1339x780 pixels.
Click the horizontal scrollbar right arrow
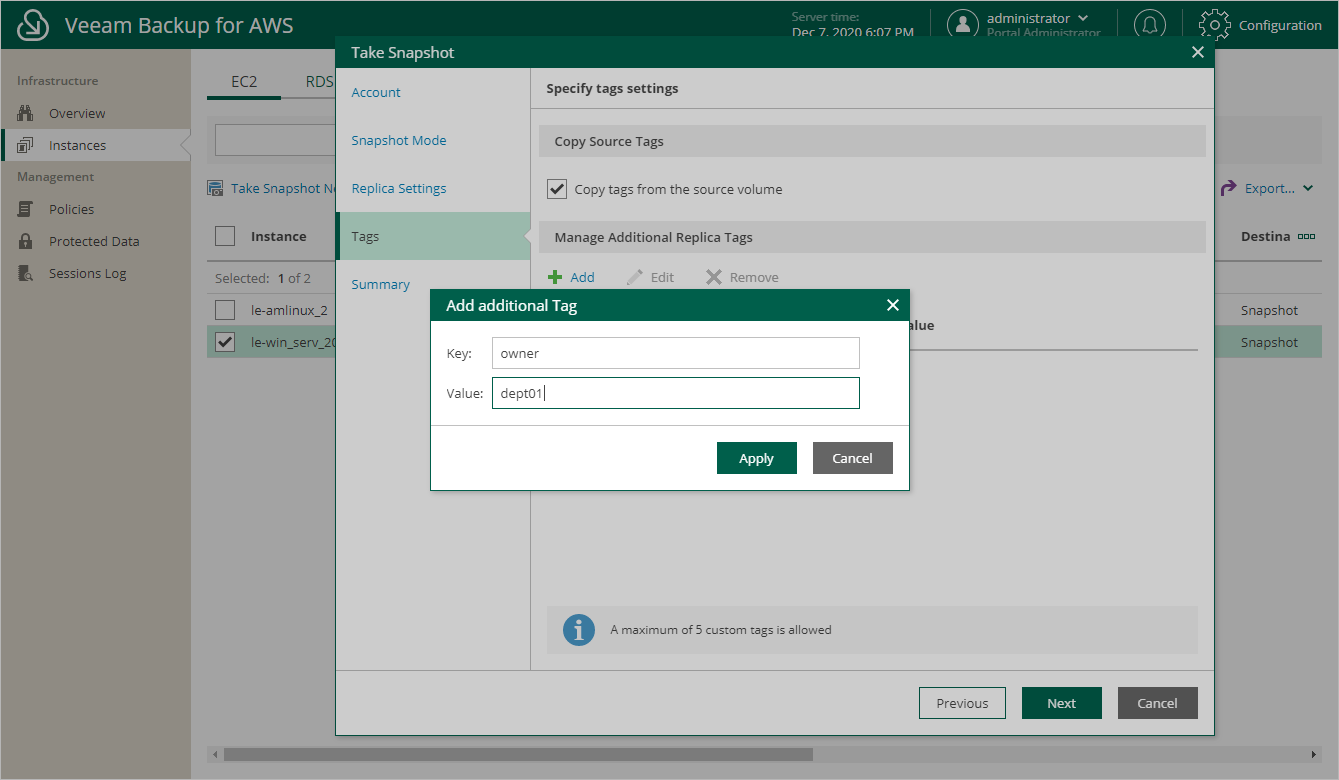point(1314,754)
